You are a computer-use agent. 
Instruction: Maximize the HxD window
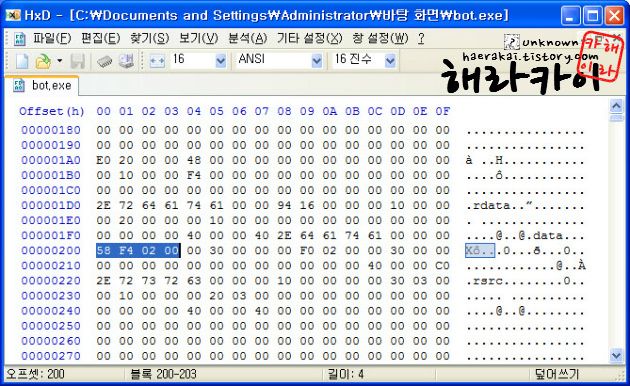[593, 16]
